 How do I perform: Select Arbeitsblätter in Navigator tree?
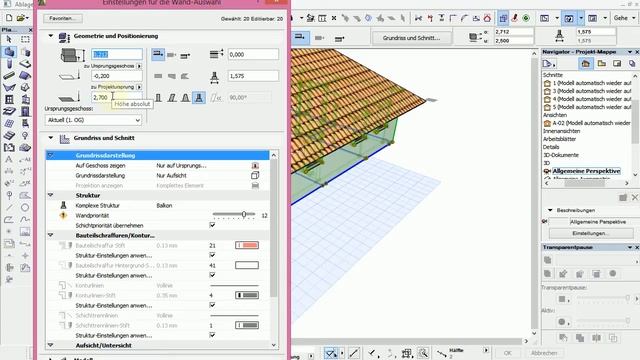point(559,139)
